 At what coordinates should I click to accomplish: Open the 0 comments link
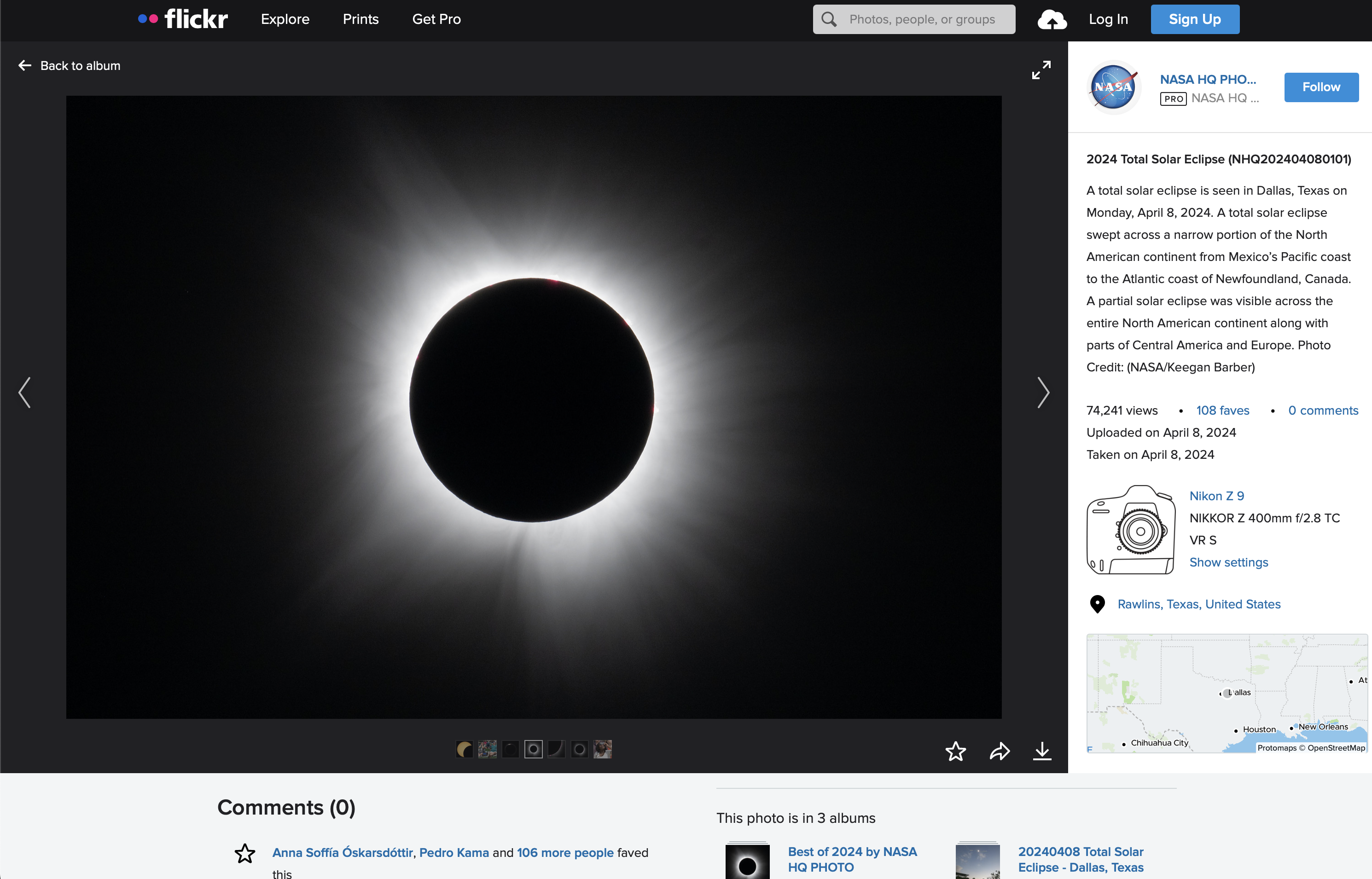1323,411
